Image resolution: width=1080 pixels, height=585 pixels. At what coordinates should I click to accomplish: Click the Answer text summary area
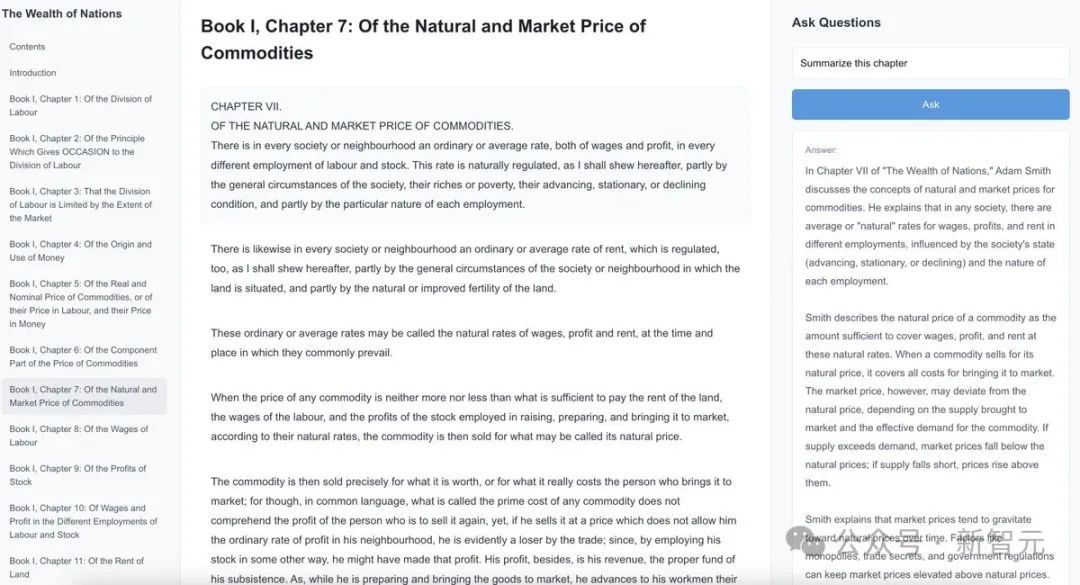(x=931, y=358)
